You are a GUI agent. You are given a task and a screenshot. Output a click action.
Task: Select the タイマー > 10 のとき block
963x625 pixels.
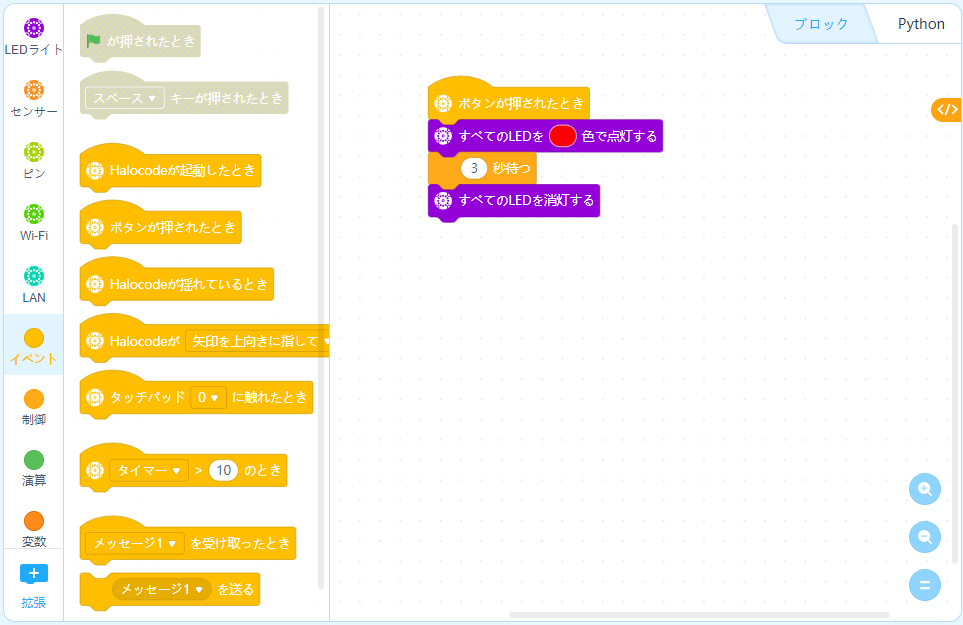coord(183,467)
